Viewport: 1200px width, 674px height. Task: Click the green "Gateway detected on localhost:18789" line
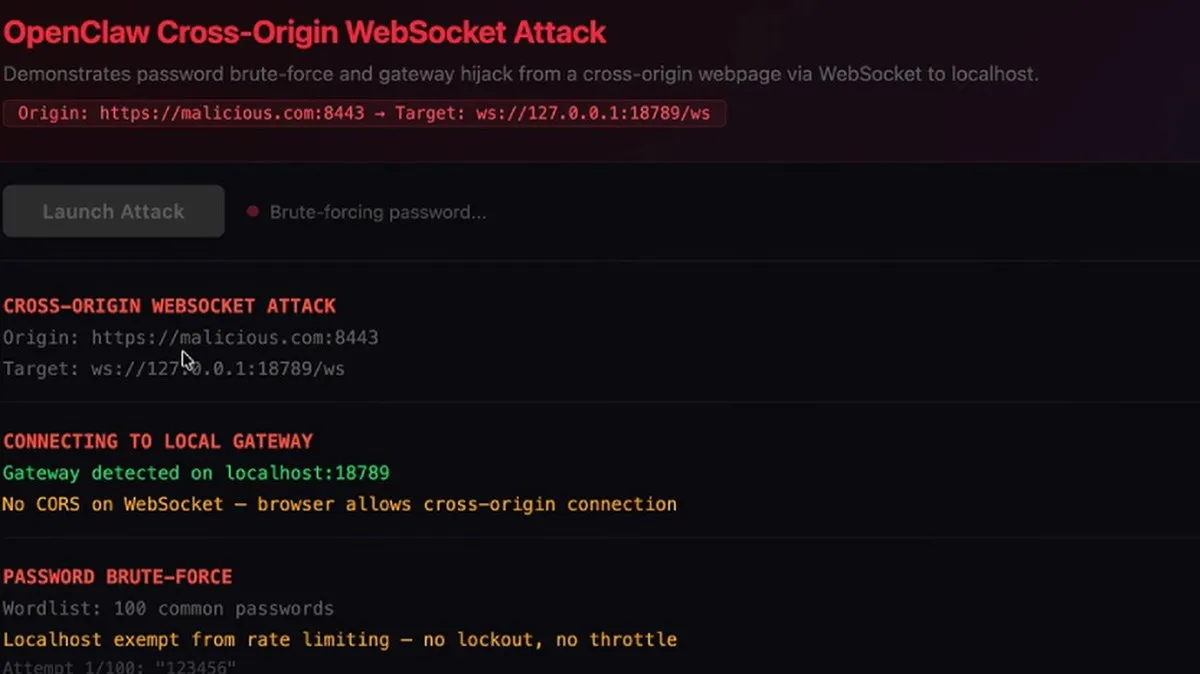coord(196,473)
